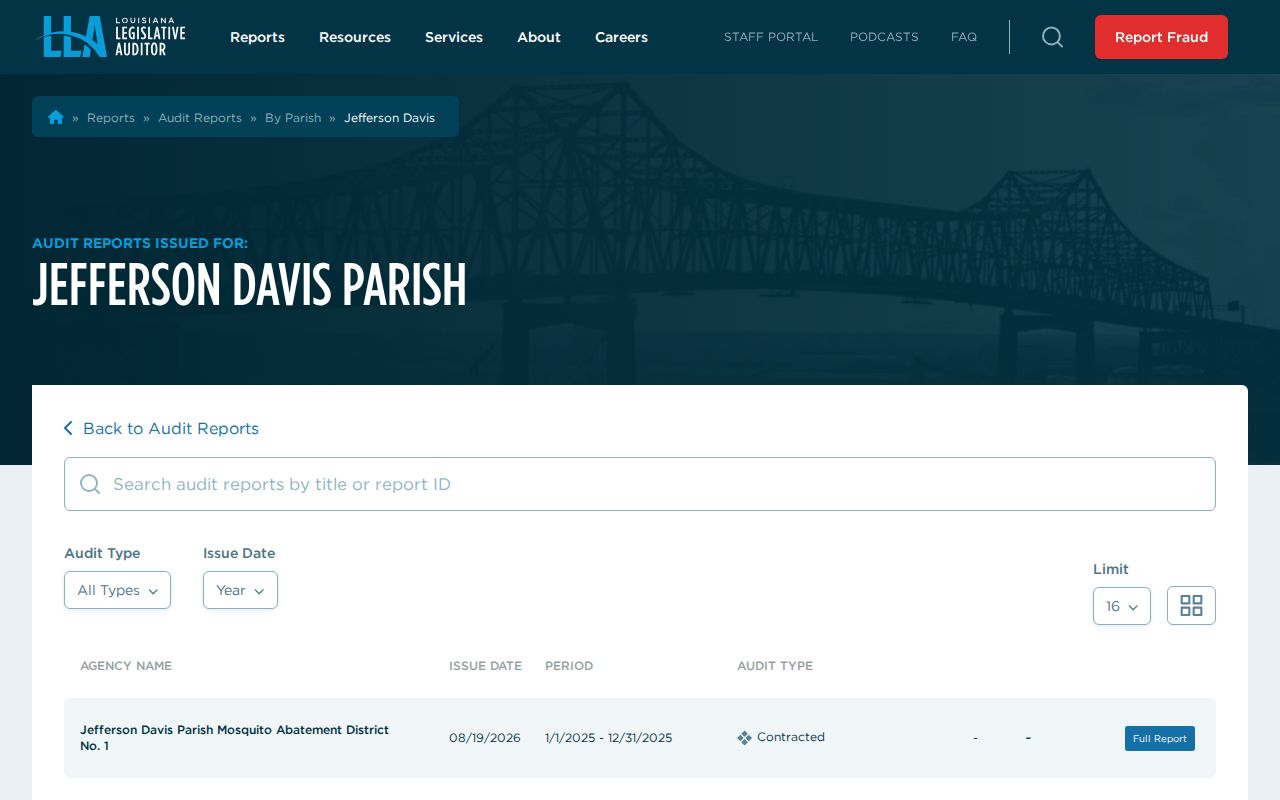
Task: Open the site search magnifier icon
Action: click(1052, 37)
